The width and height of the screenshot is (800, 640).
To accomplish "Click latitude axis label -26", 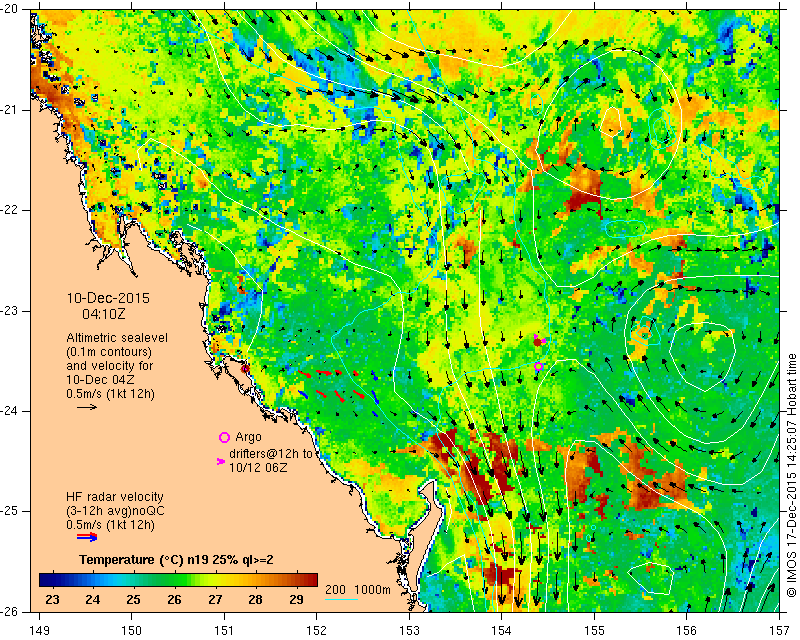I will click(10, 612).
